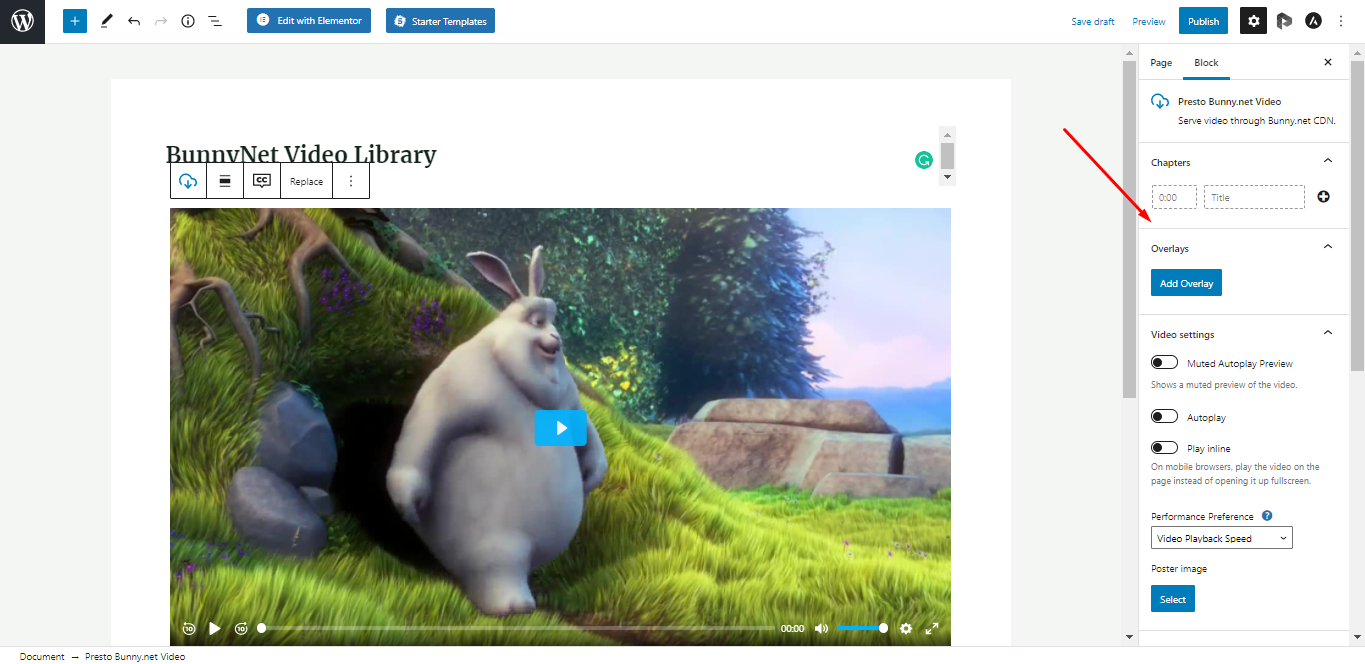The width and height of the screenshot is (1365, 664).
Task: Open the Presto Player plugin icon
Action: click(1284, 21)
